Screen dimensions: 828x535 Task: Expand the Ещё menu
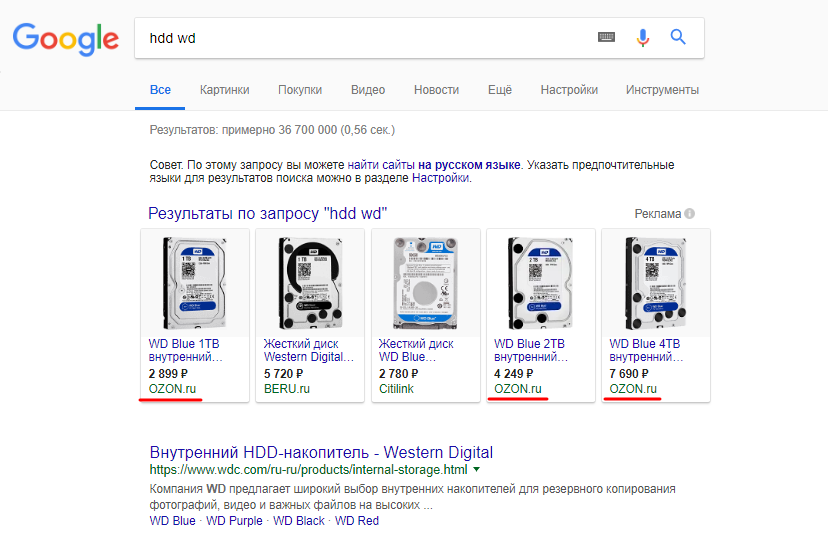pos(500,90)
